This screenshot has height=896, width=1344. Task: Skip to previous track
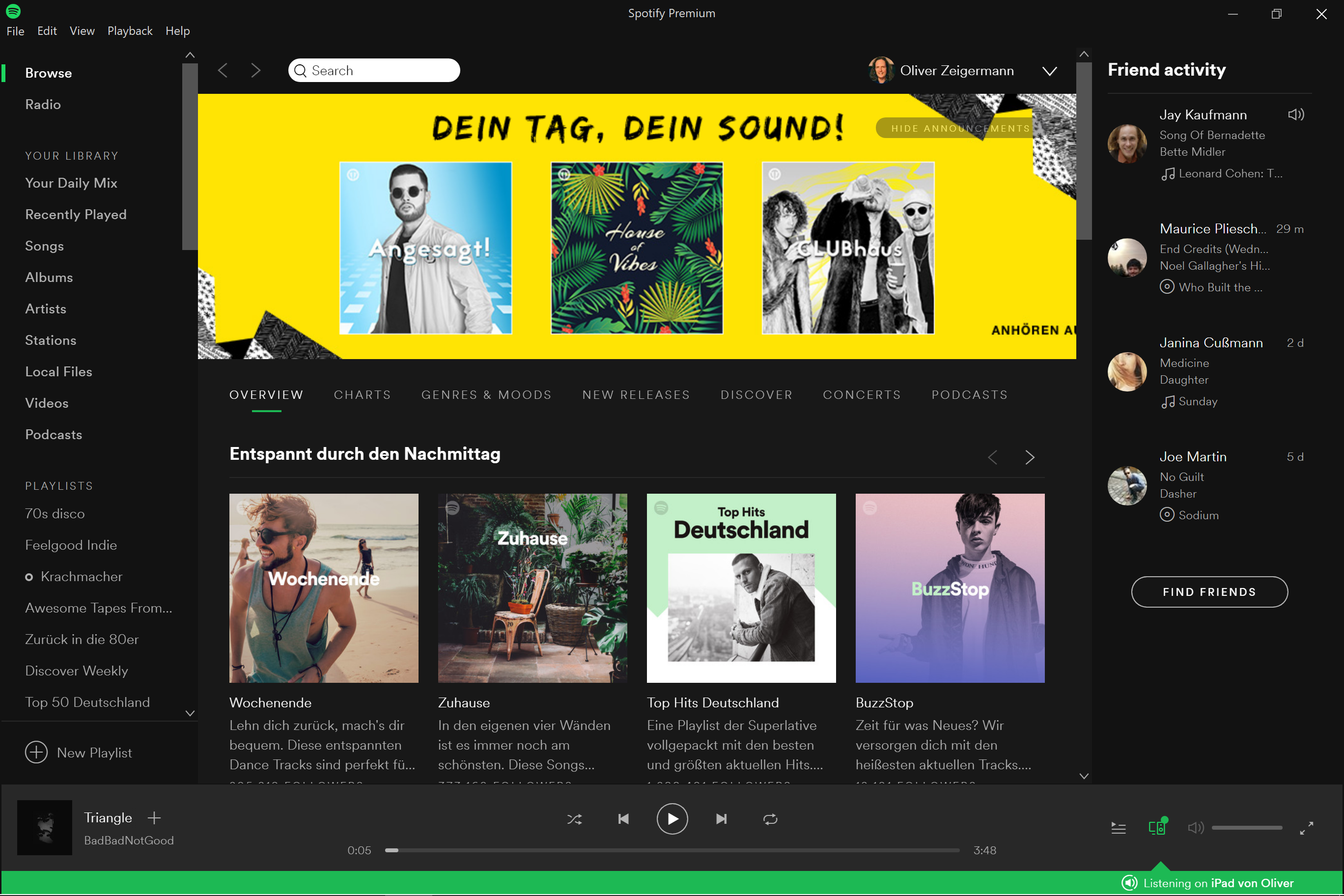tap(623, 819)
